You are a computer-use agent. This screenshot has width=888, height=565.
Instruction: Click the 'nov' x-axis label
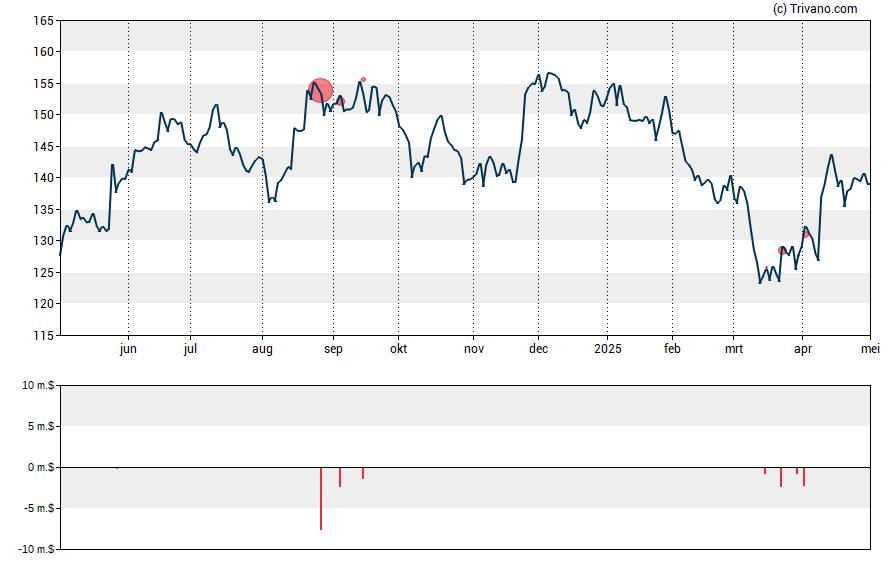474,349
